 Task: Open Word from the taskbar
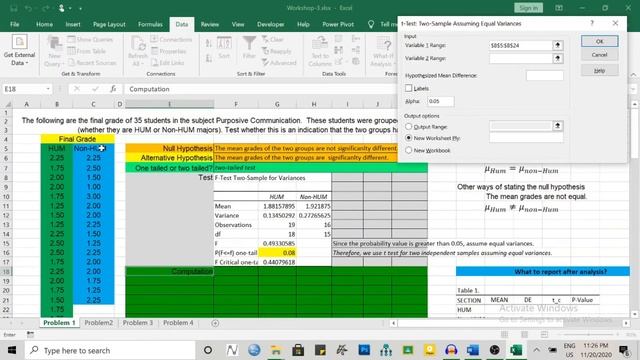473,350
